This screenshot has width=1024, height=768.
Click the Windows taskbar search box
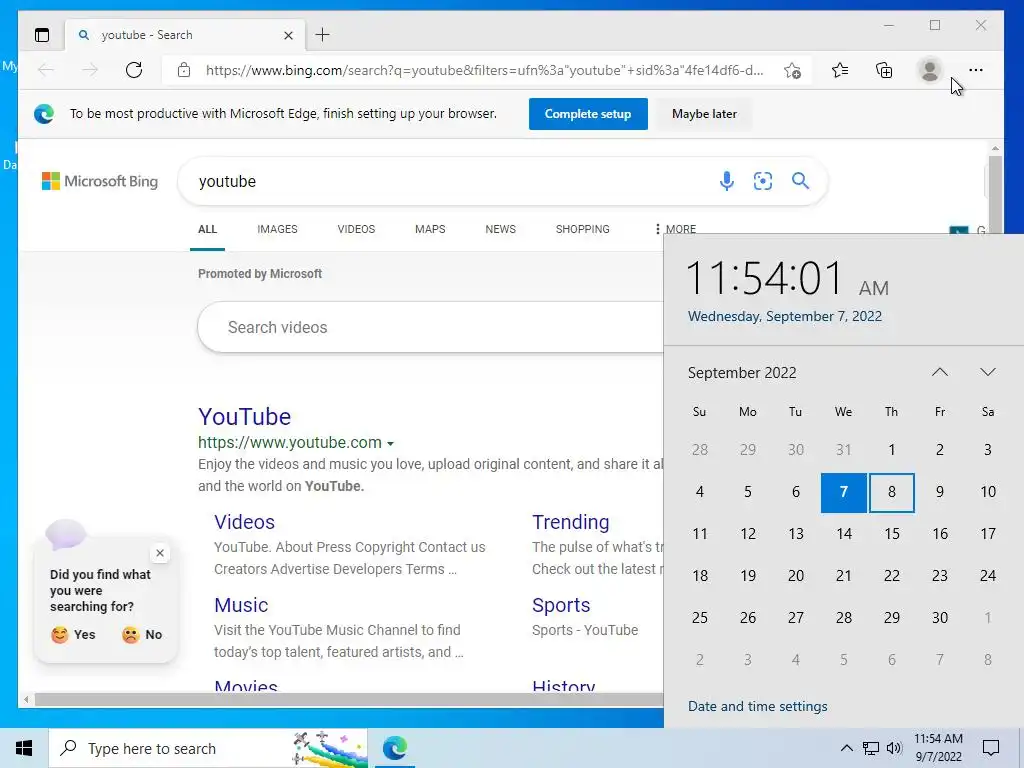(208, 748)
